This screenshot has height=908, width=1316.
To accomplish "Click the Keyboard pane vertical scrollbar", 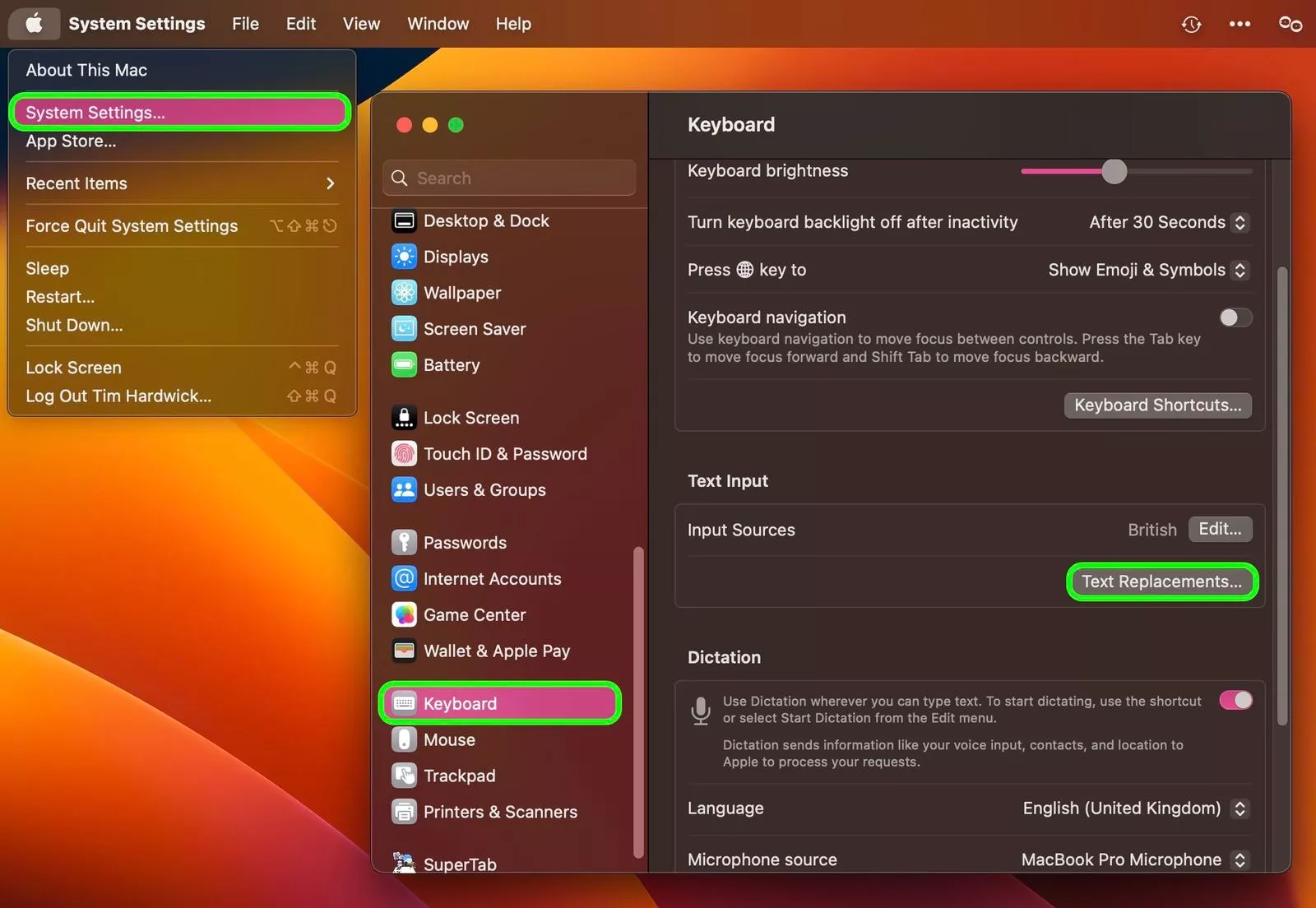I will tap(1282, 496).
